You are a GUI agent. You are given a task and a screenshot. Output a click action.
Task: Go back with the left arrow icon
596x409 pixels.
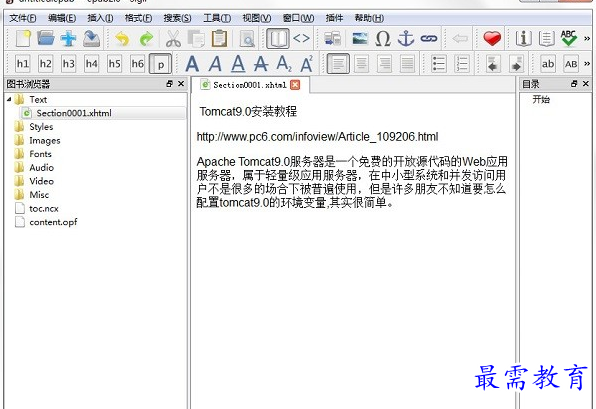(460, 39)
